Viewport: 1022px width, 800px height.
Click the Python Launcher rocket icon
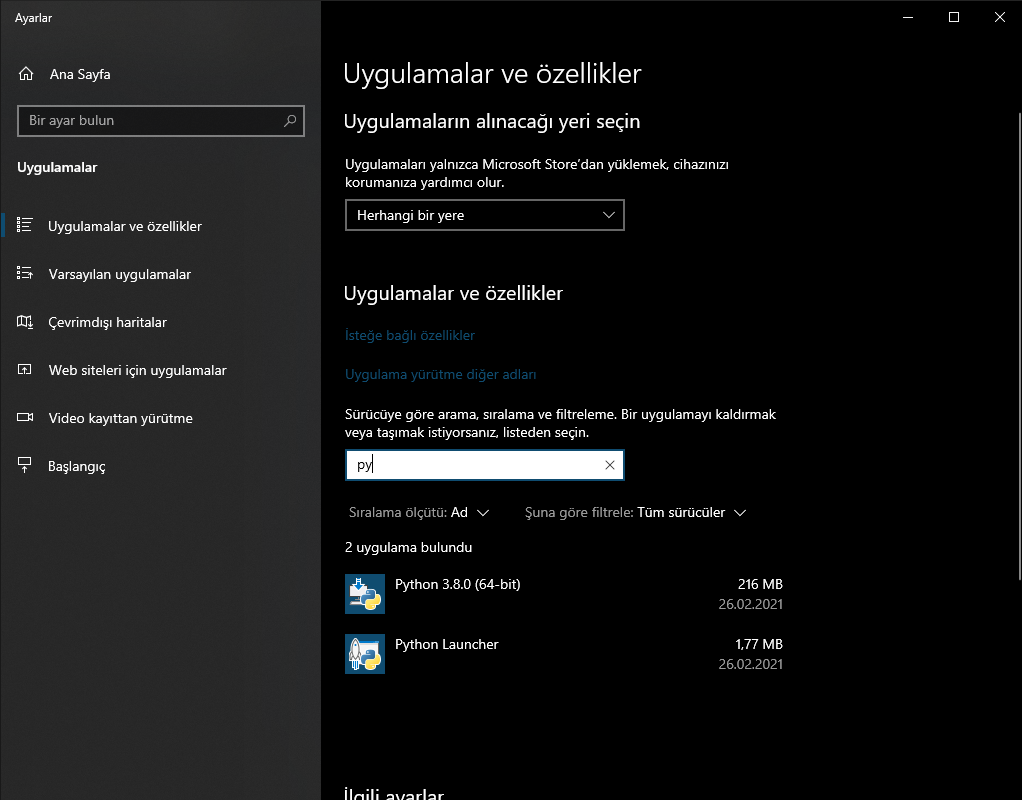click(365, 654)
